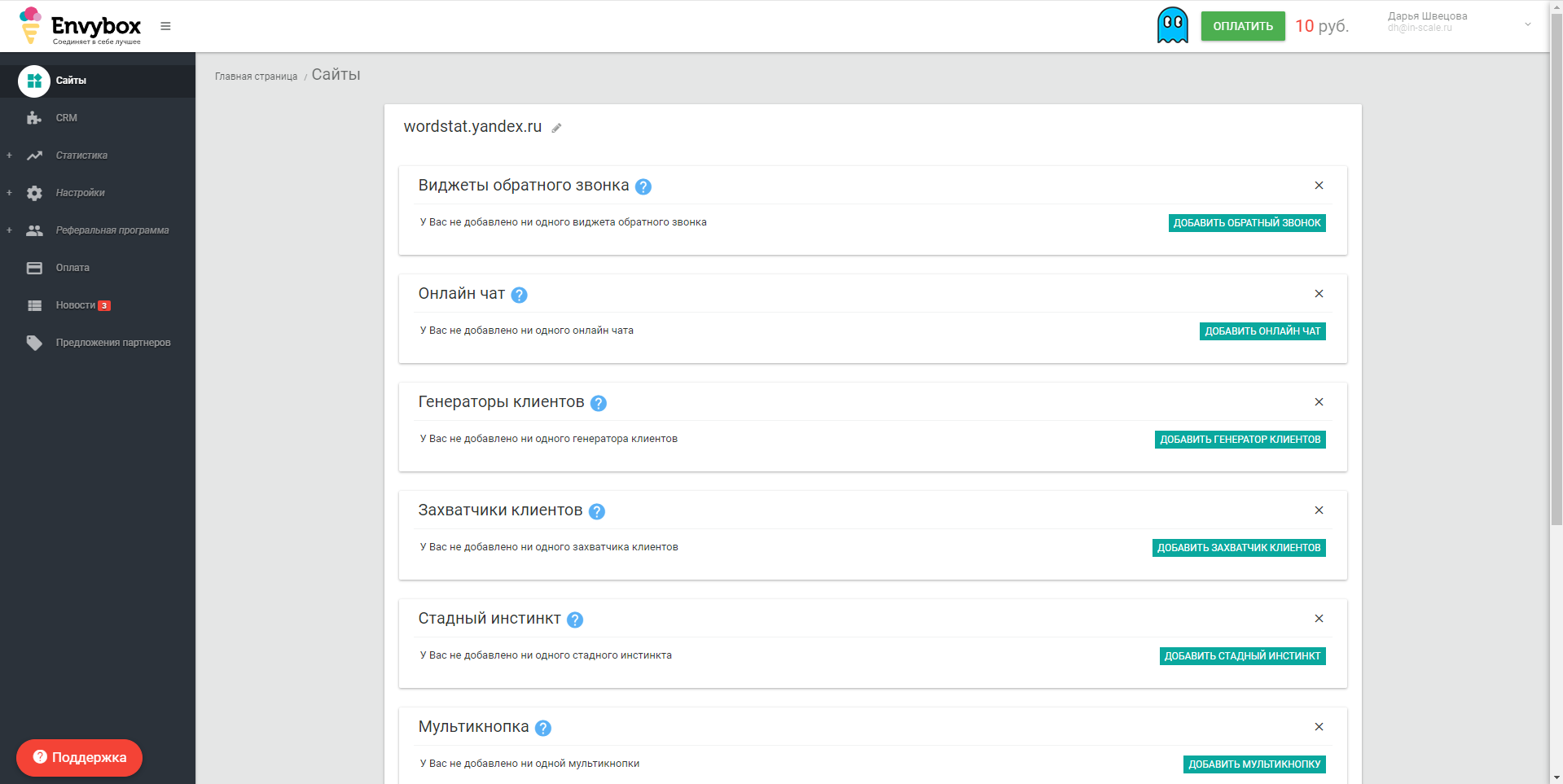
Task: Open help icon next to Онлайн чат
Action: coord(519,295)
